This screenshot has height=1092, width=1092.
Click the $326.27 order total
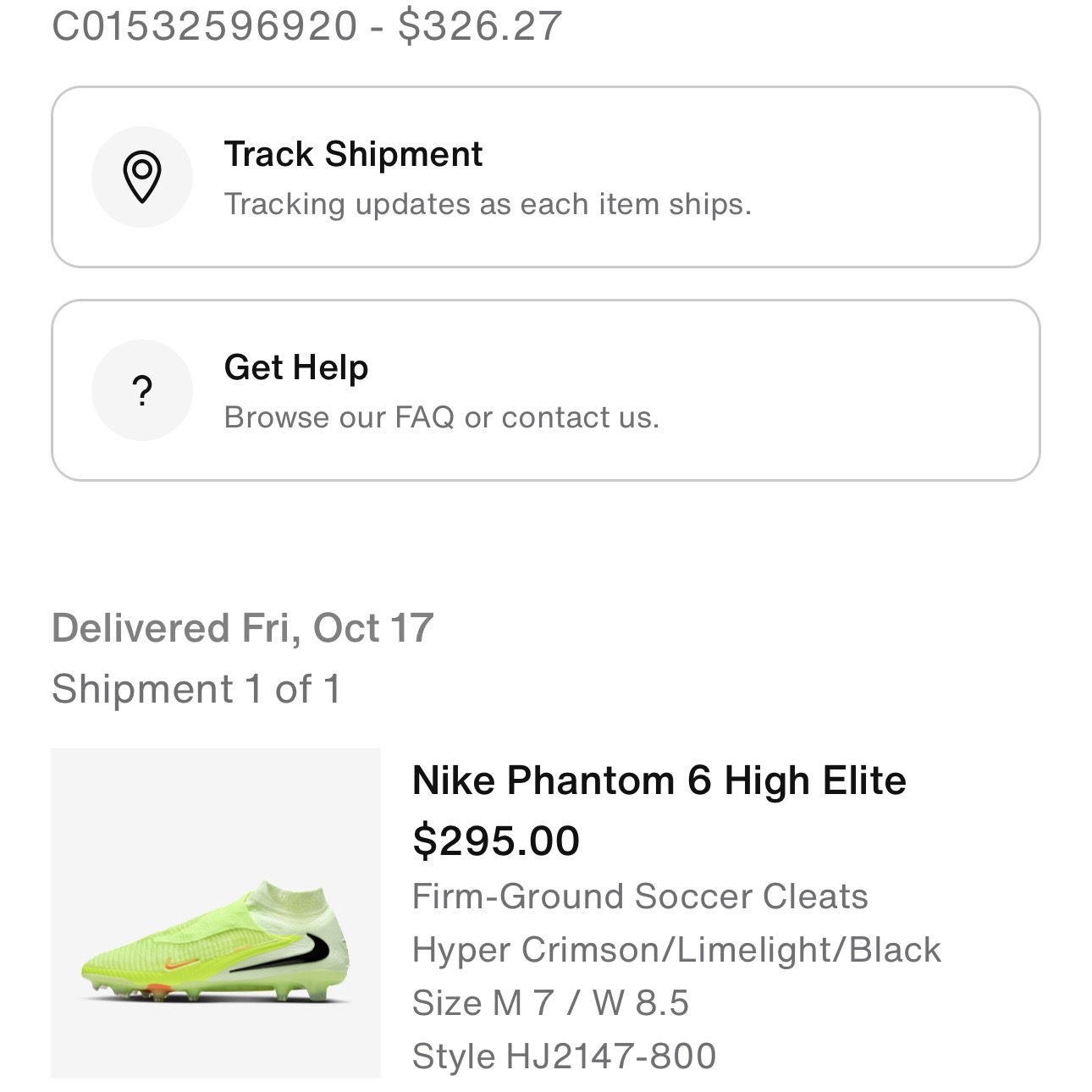pyautogui.click(x=480, y=25)
